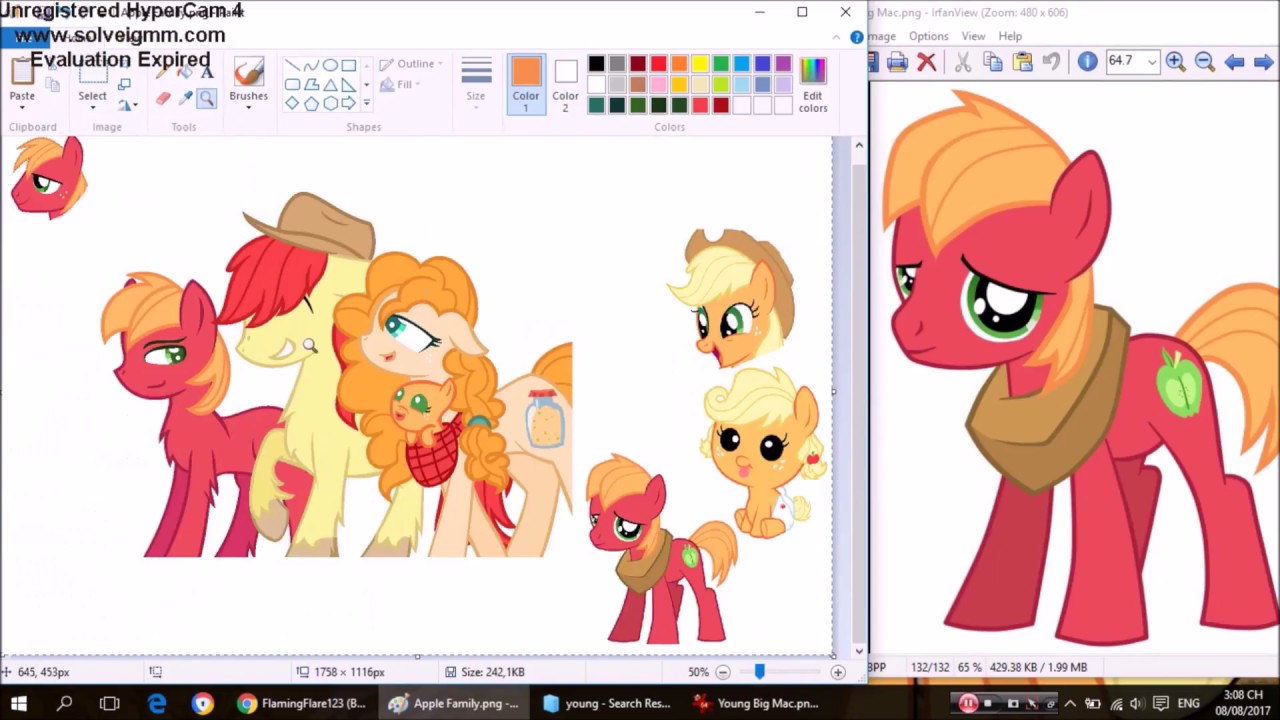Click IrfanView zoom in magnifier
The width and height of the screenshot is (1280, 720).
[x=1176, y=62]
